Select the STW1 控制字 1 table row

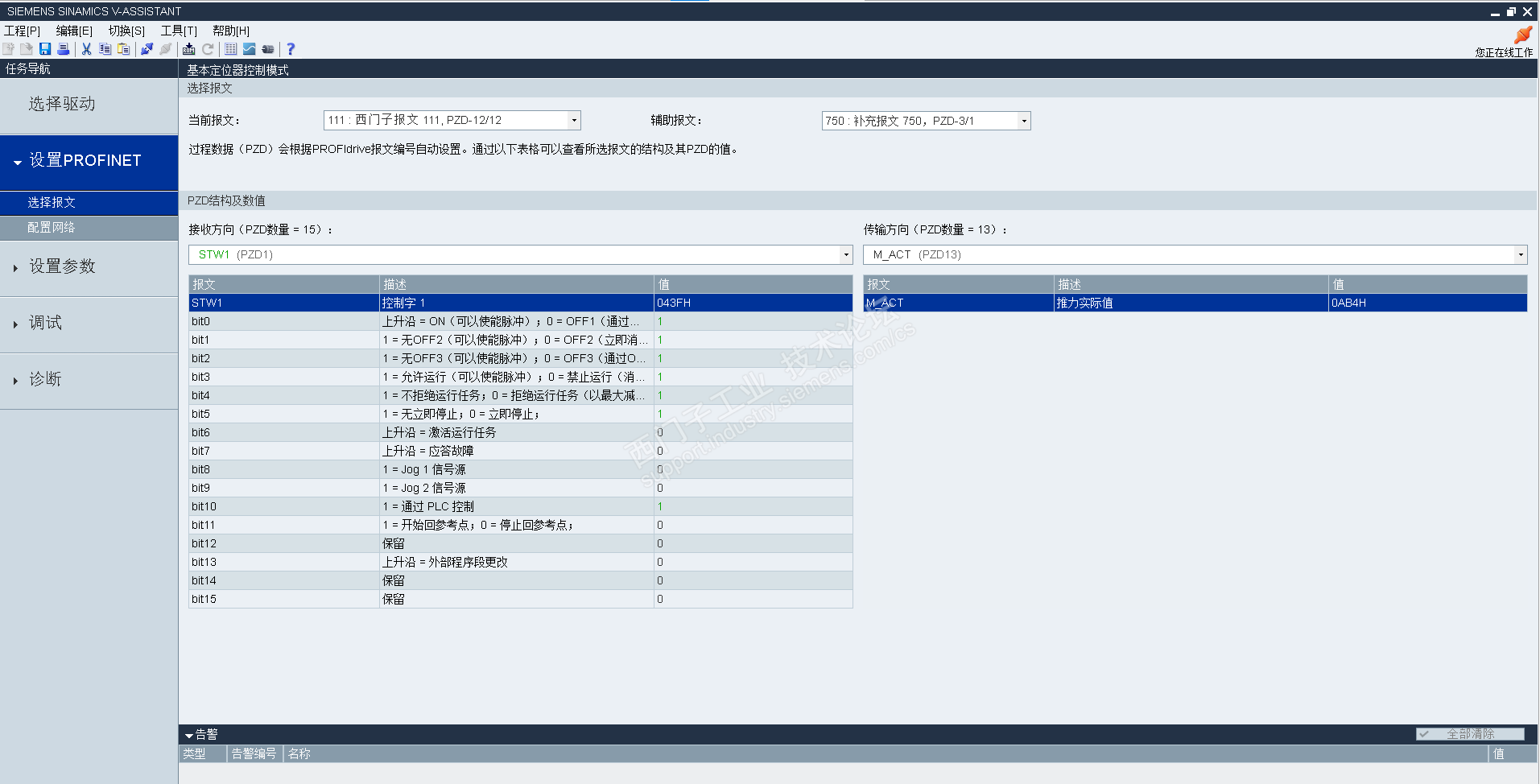520,303
